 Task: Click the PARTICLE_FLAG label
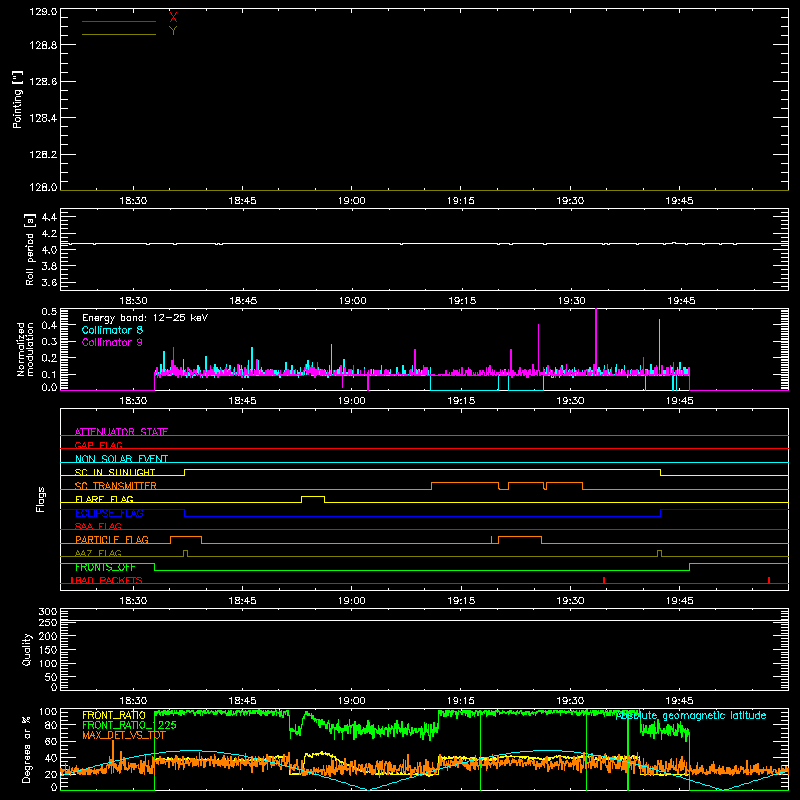[112, 540]
